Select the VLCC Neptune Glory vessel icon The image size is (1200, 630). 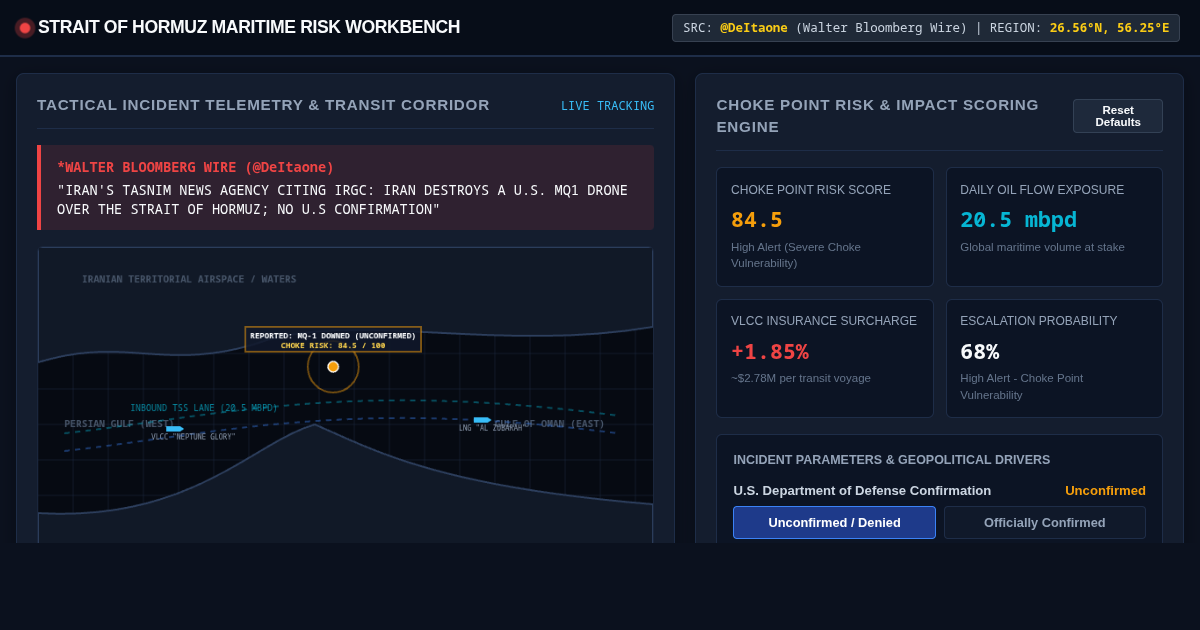tap(175, 429)
